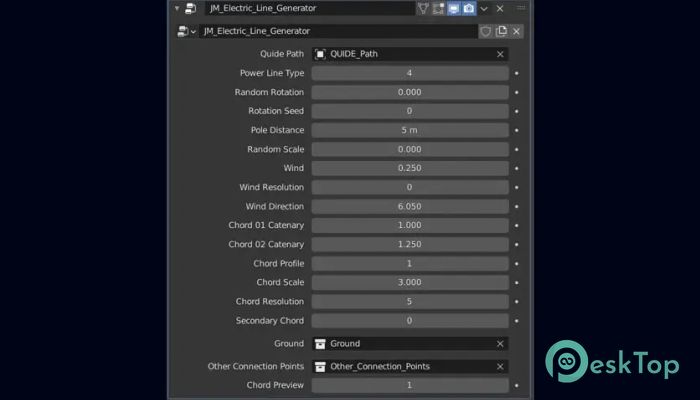Viewport: 700px width, 400px height.
Task: Click the geometry nodes modifier icon
Action: click(191, 8)
